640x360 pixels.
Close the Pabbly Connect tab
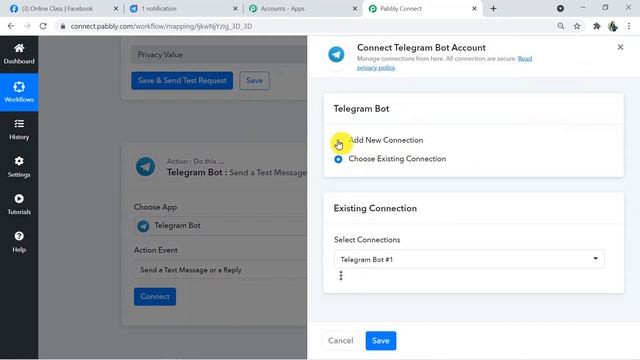[x=474, y=8]
